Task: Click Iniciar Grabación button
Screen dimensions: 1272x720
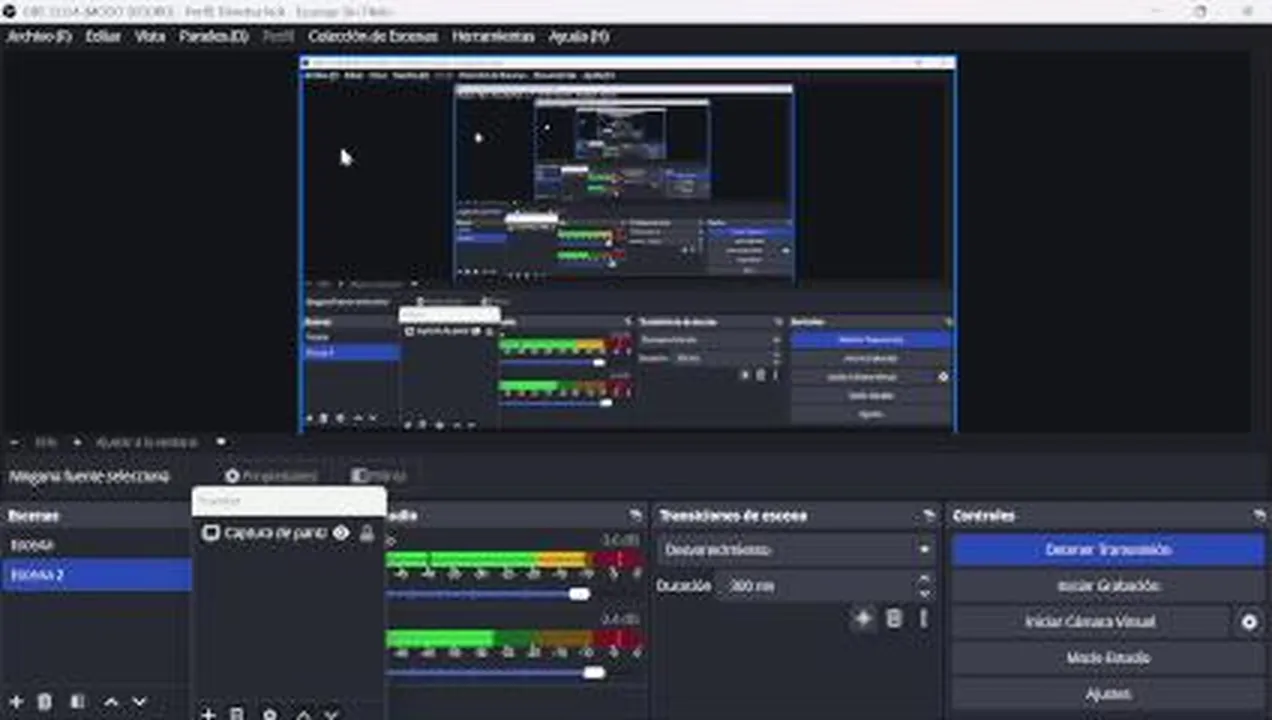Action: click(1108, 586)
